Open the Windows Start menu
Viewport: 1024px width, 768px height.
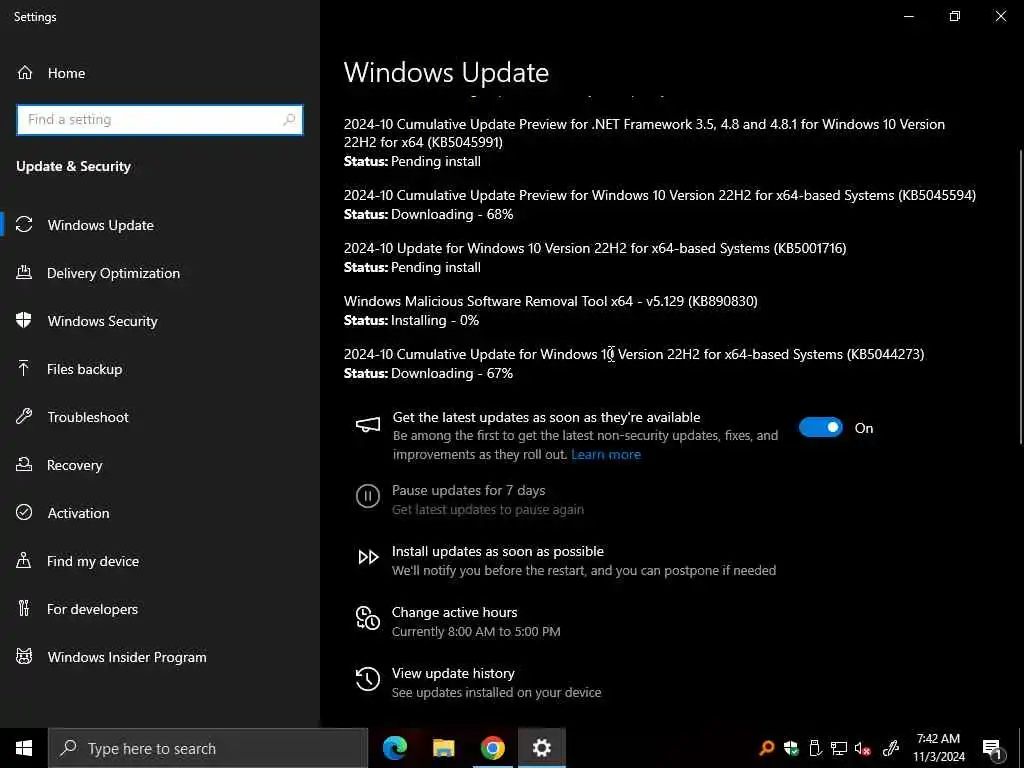pyautogui.click(x=24, y=748)
